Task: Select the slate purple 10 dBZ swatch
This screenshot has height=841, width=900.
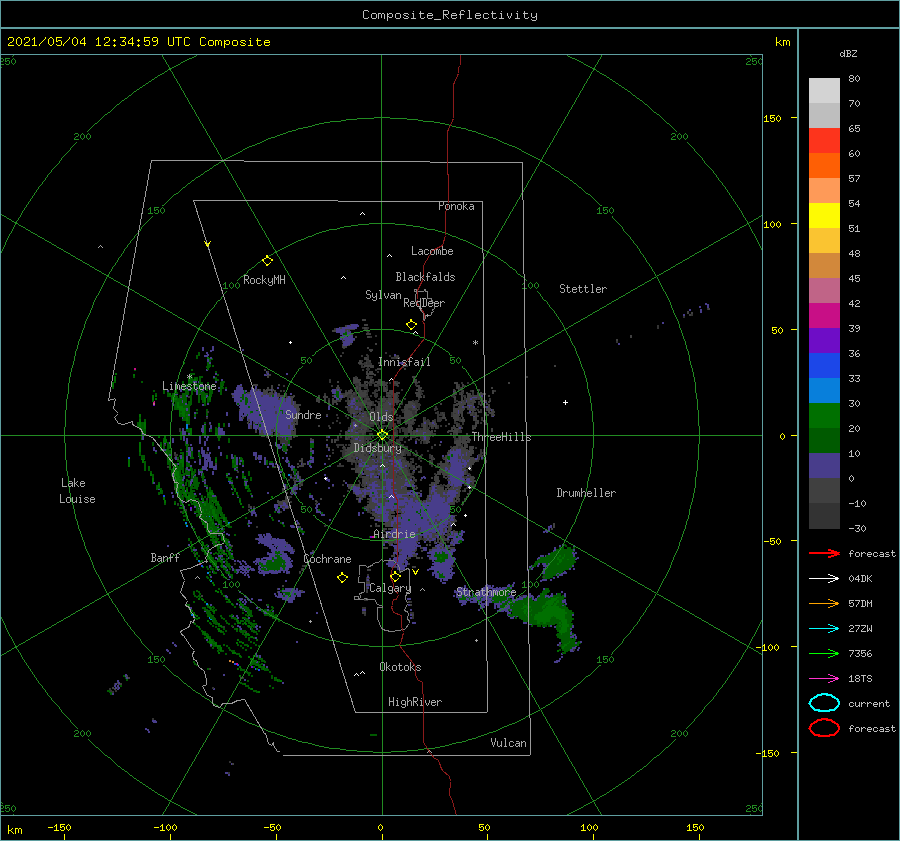Action: [x=824, y=466]
